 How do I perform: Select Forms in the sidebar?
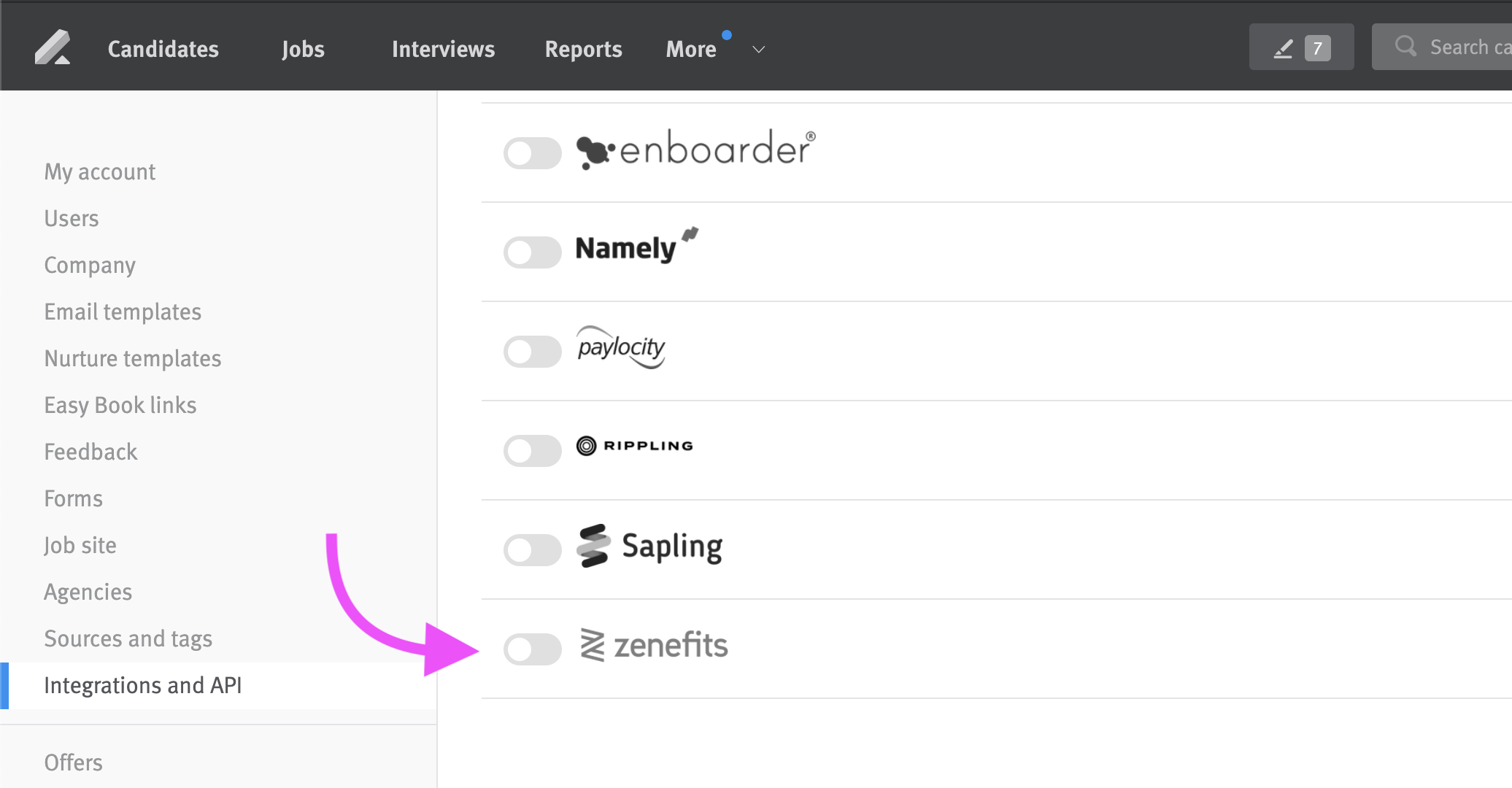pos(73,498)
